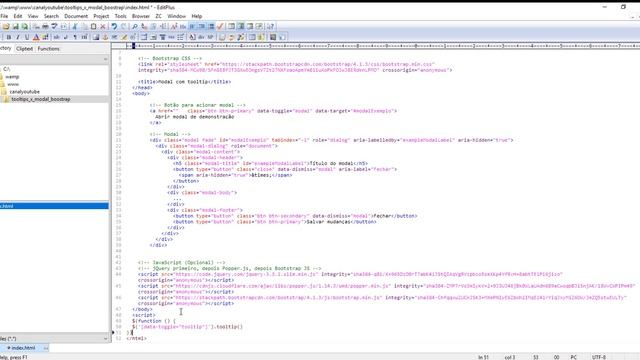
Task: Switch to the Cliptext tab
Action: coord(24,49)
